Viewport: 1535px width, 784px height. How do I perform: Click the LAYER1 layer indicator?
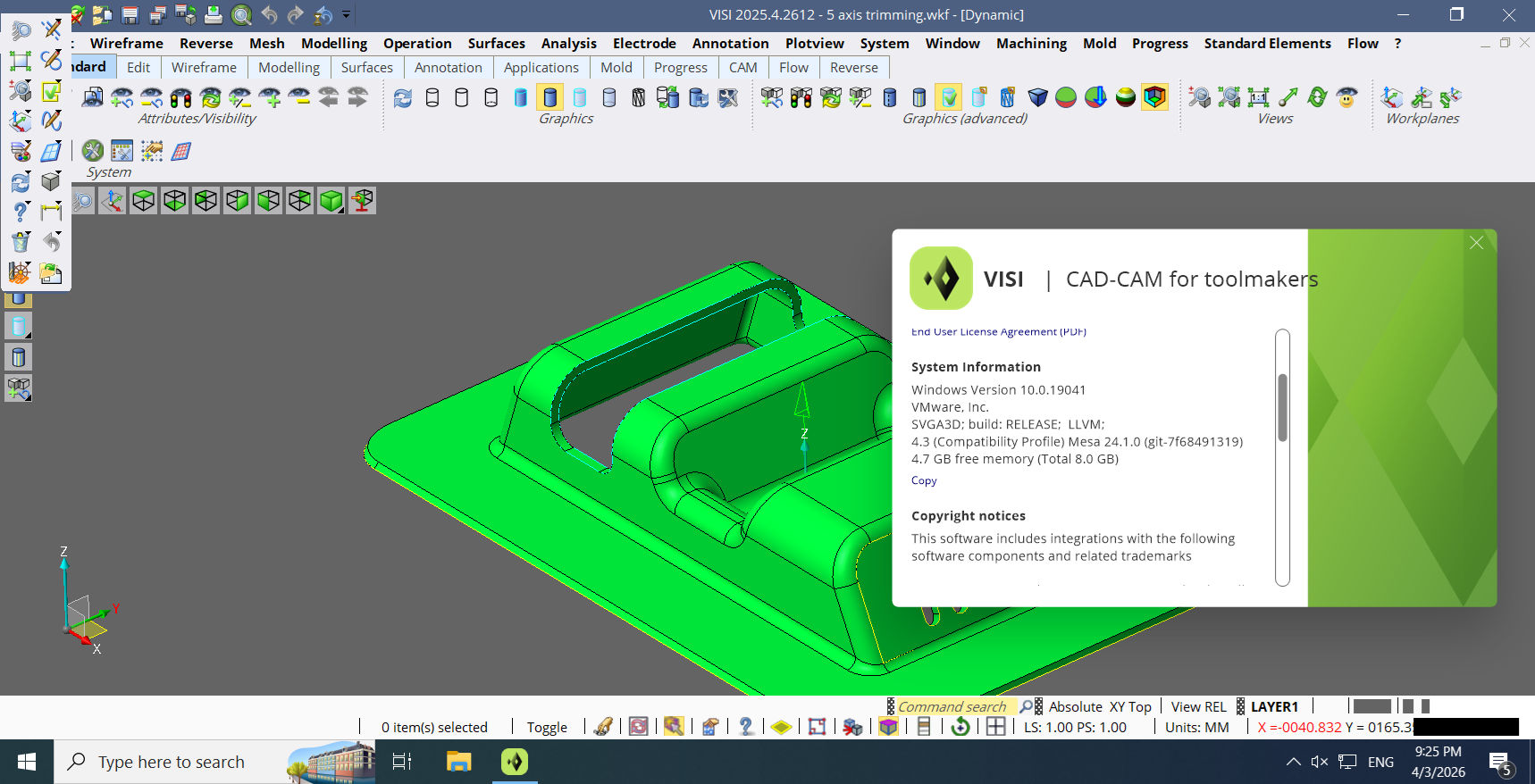point(1274,706)
